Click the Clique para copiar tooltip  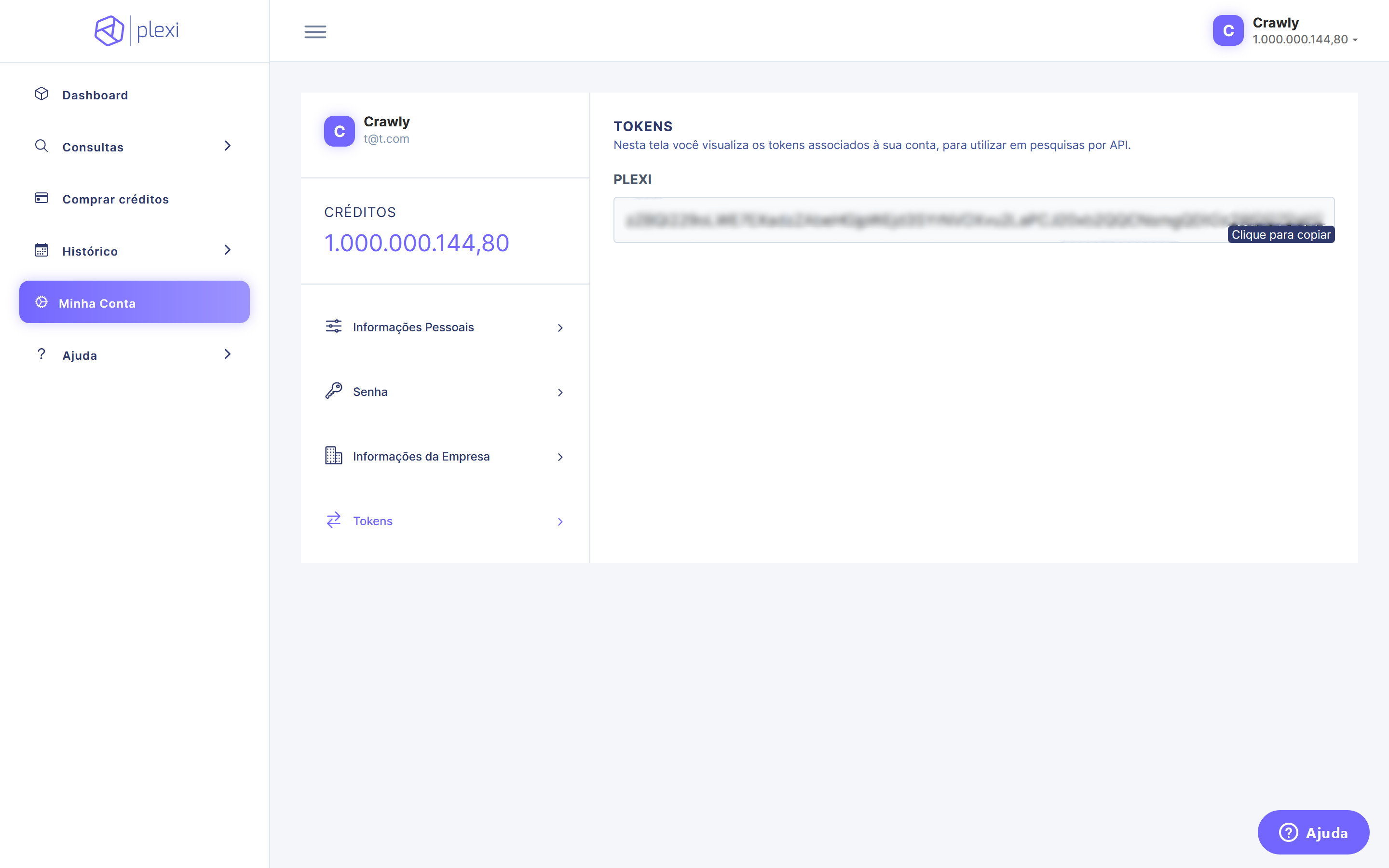click(1281, 235)
